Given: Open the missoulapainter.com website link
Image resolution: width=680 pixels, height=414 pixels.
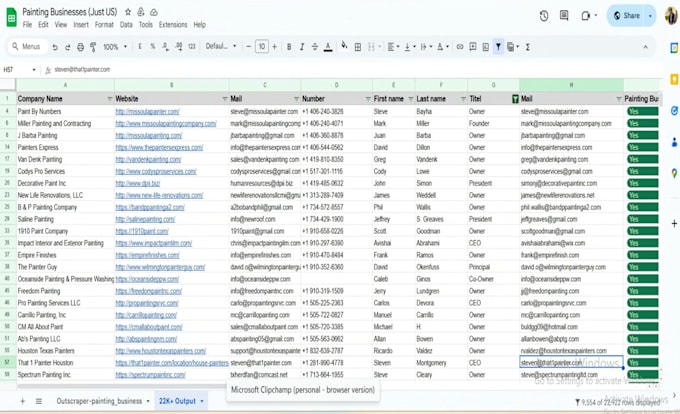Looking at the screenshot, I should tap(147, 112).
